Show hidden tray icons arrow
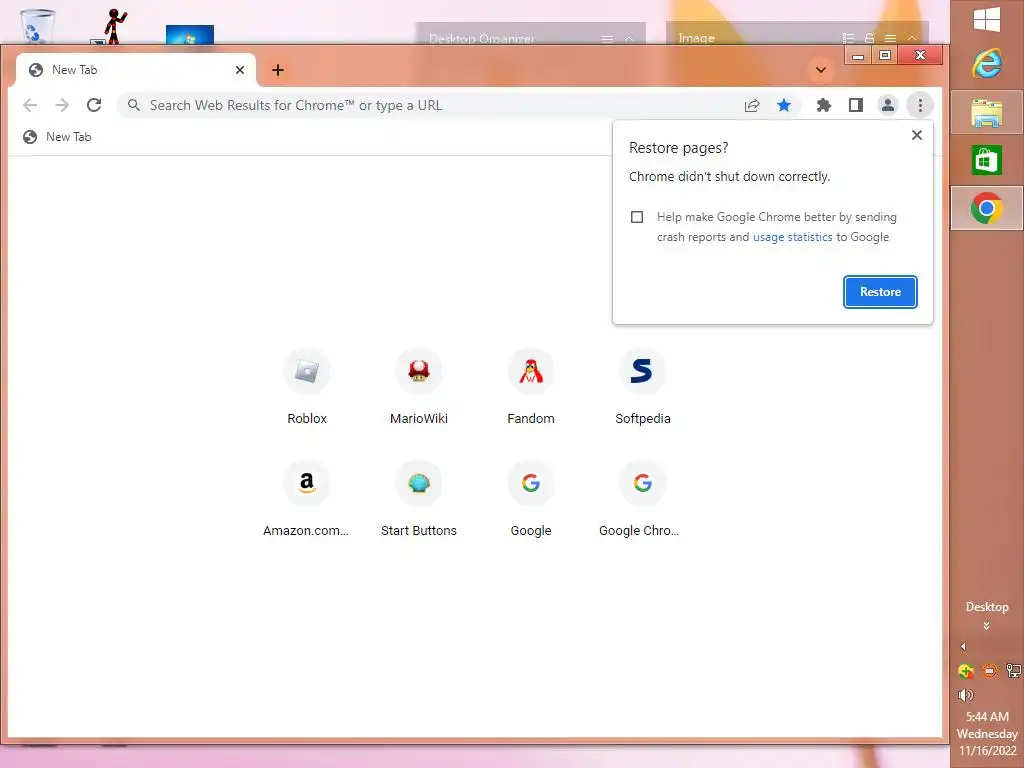 click(x=963, y=647)
